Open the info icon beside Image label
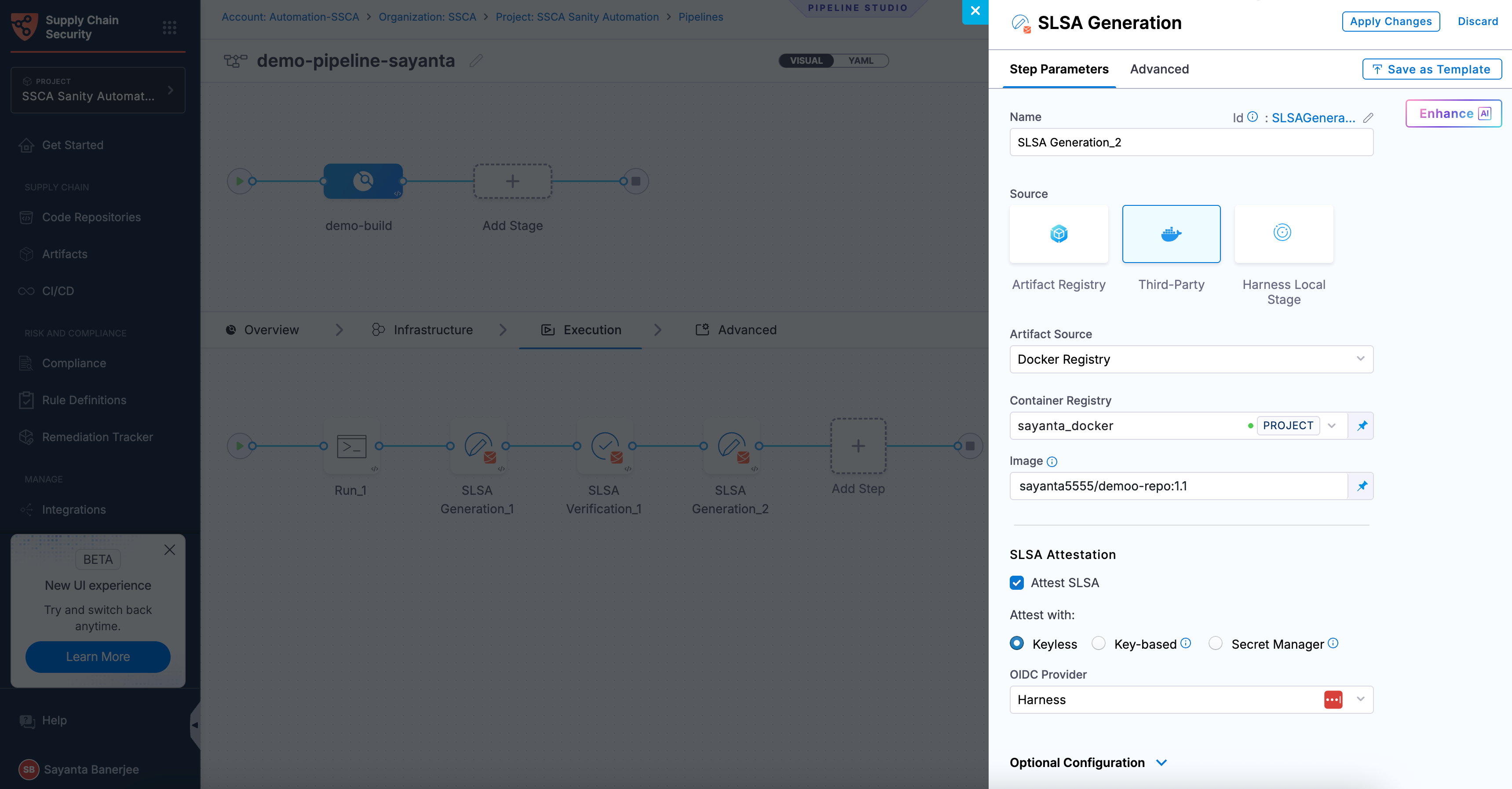The height and width of the screenshot is (789, 1512). (x=1052, y=461)
